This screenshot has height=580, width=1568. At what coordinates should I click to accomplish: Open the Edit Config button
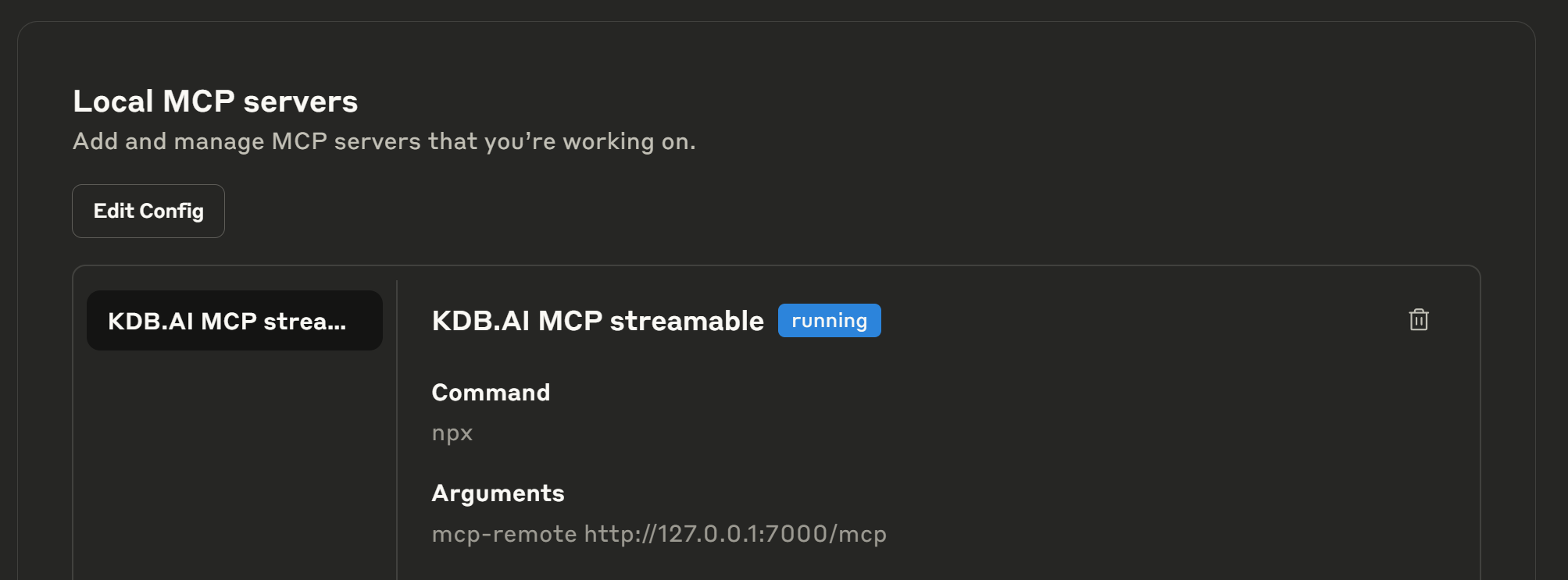pos(148,211)
